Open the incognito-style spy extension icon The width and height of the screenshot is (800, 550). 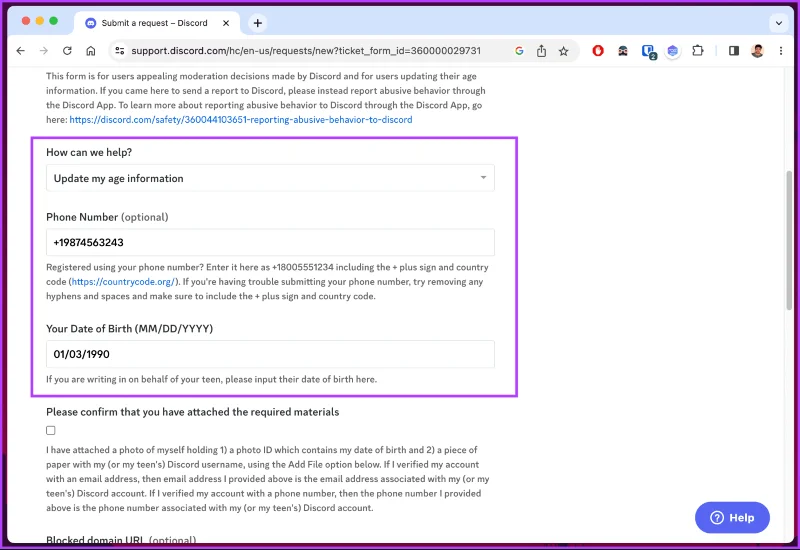pos(623,51)
